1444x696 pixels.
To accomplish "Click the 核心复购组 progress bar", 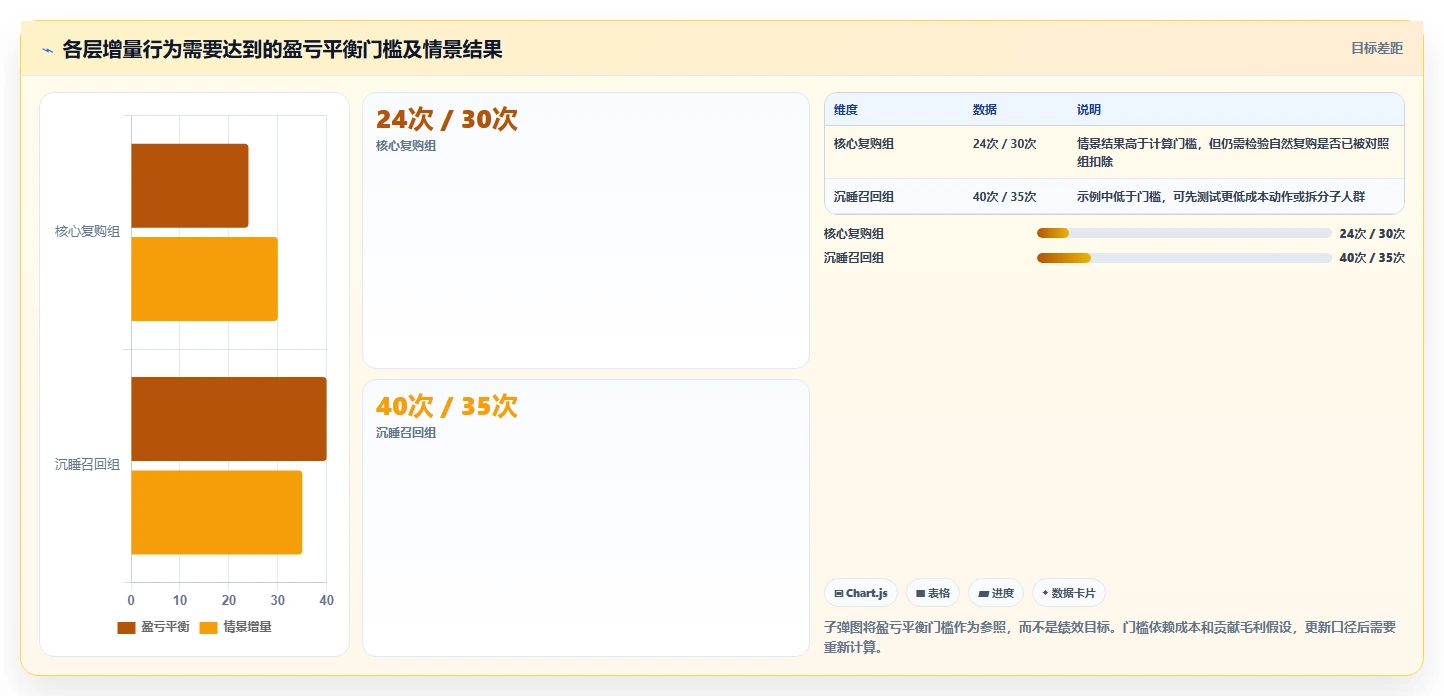I will tap(1184, 233).
